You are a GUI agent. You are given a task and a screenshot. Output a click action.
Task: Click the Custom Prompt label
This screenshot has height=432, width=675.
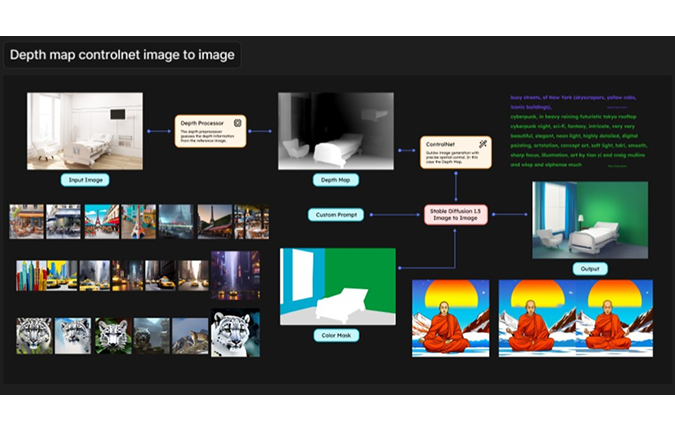click(x=336, y=215)
